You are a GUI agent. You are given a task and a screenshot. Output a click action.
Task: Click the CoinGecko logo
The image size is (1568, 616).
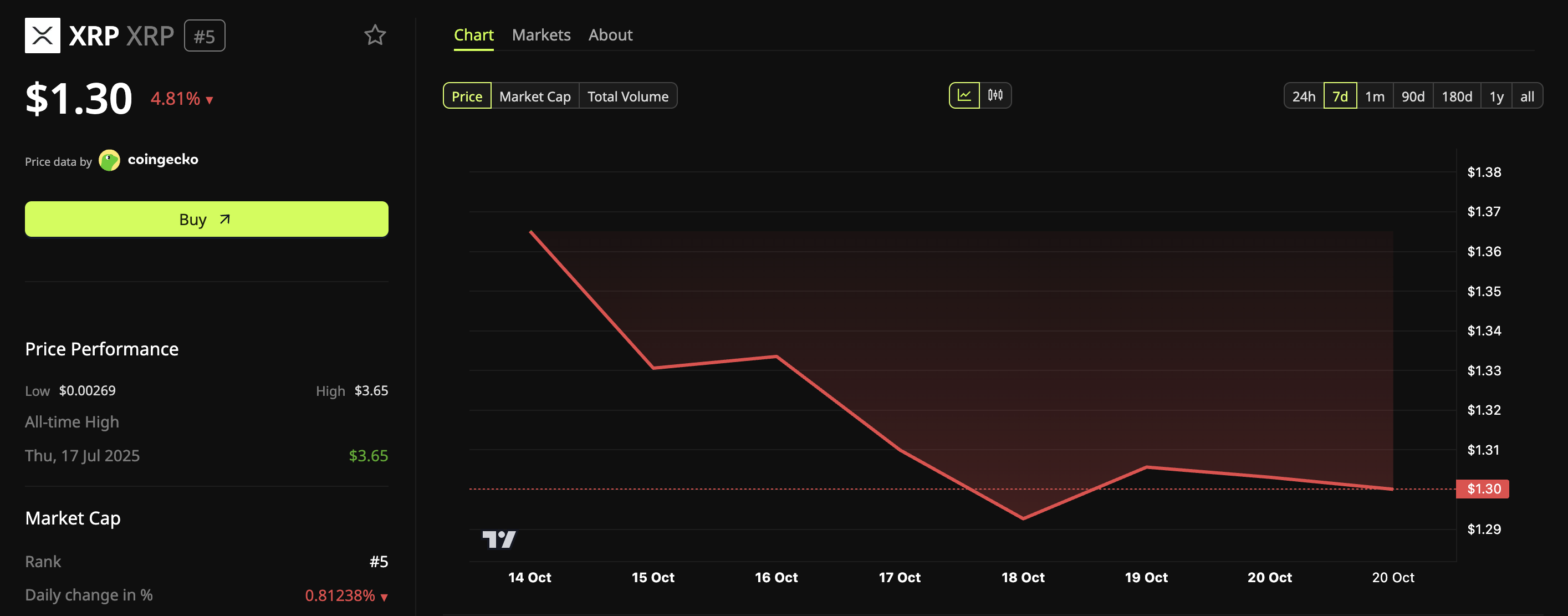point(110,160)
